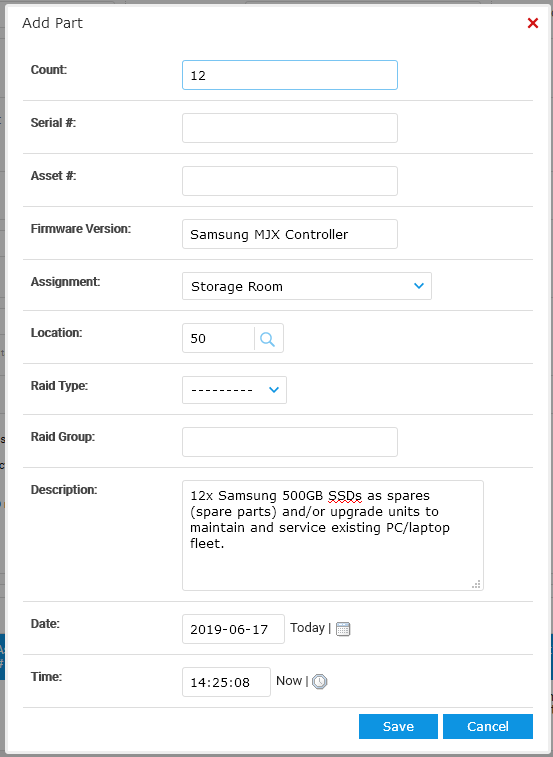
Task: Click the Description textarea resize handle
Action: pos(476,584)
